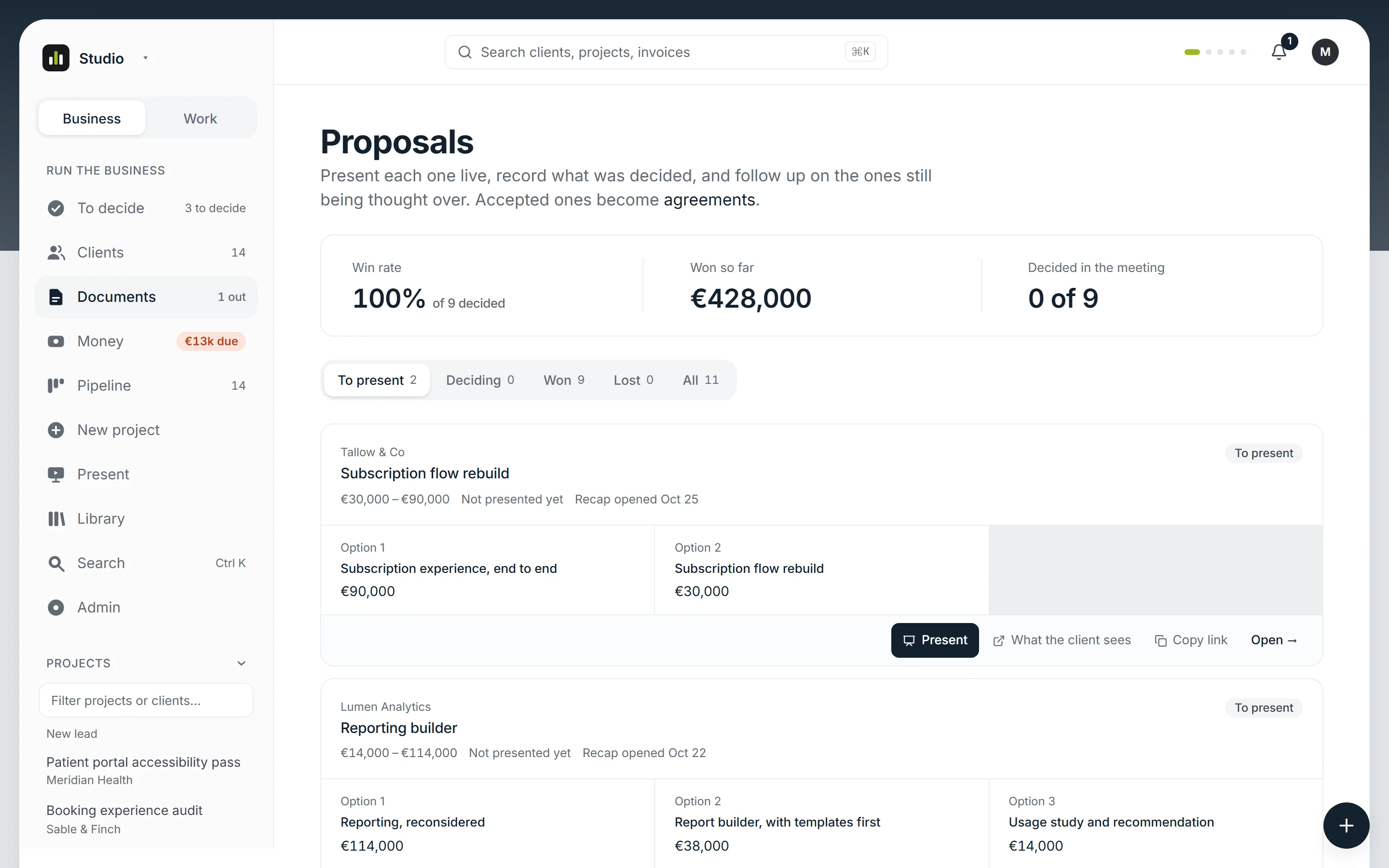The width and height of the screenshot is (1389, 868).
Task: Click the sidebar Search magnifier icon
Action: pyautogui.click(x=55, y=563)
